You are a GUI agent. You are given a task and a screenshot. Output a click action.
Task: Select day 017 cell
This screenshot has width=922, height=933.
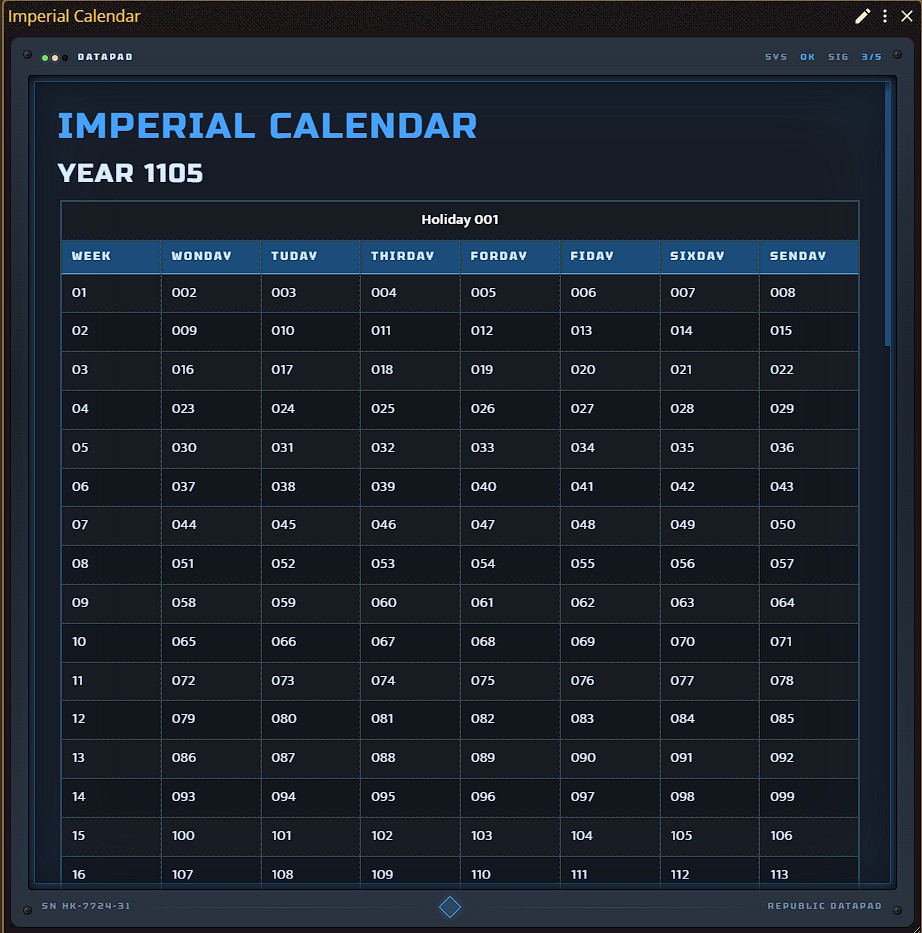coord(311,370)
